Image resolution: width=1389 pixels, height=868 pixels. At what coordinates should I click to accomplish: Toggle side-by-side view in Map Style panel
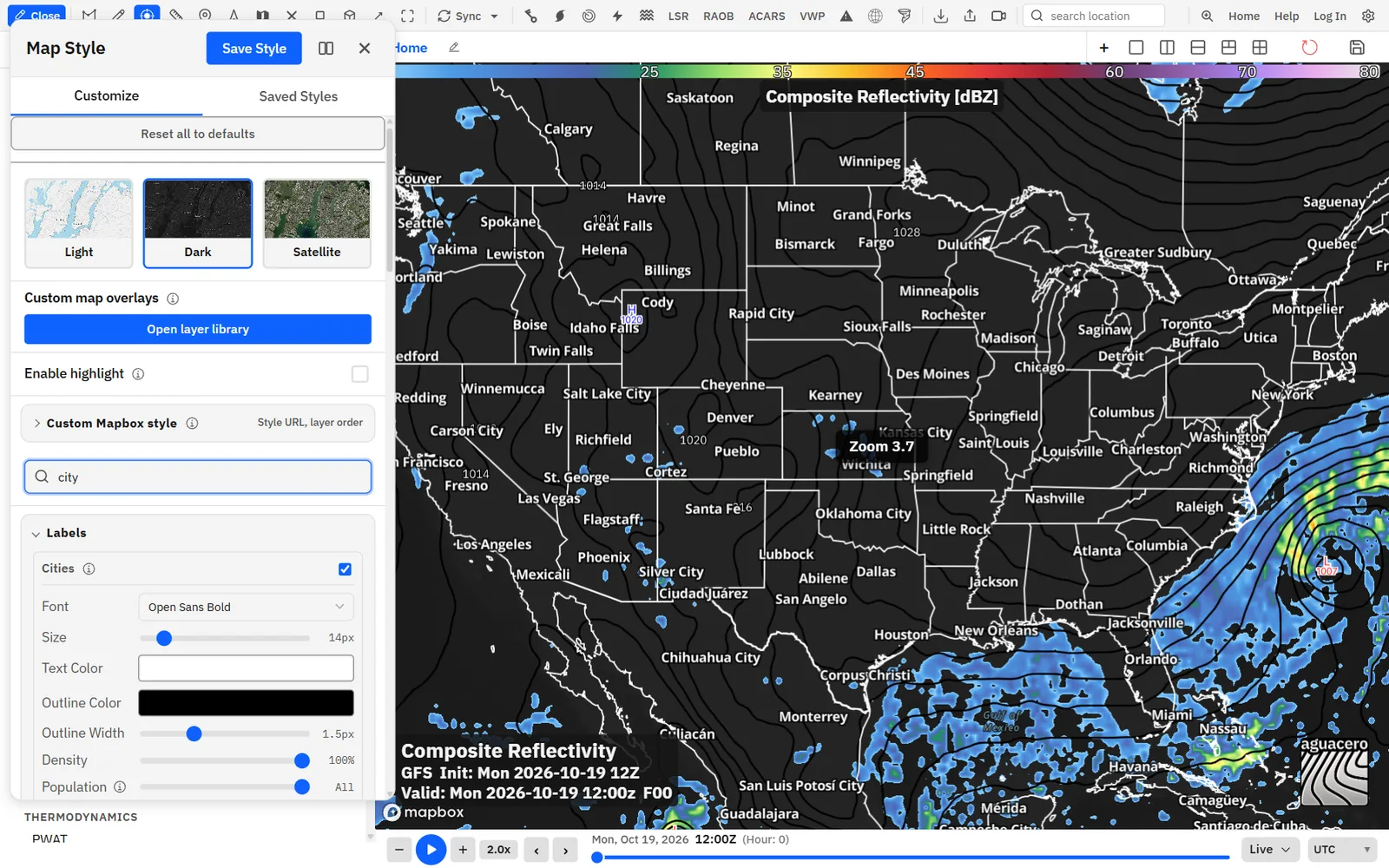click(326, 49)
